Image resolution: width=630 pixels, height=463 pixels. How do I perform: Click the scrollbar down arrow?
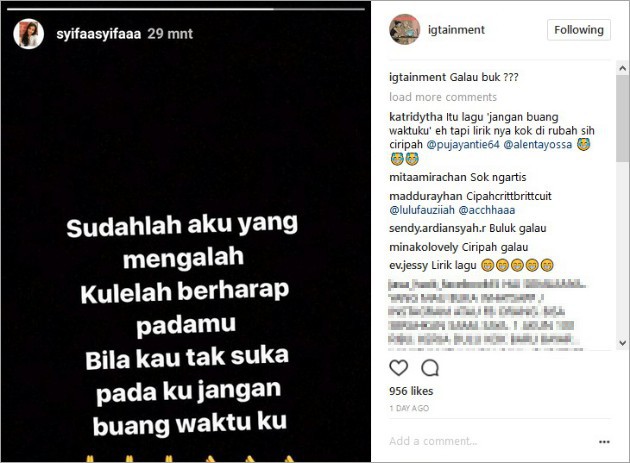(623, 343)
